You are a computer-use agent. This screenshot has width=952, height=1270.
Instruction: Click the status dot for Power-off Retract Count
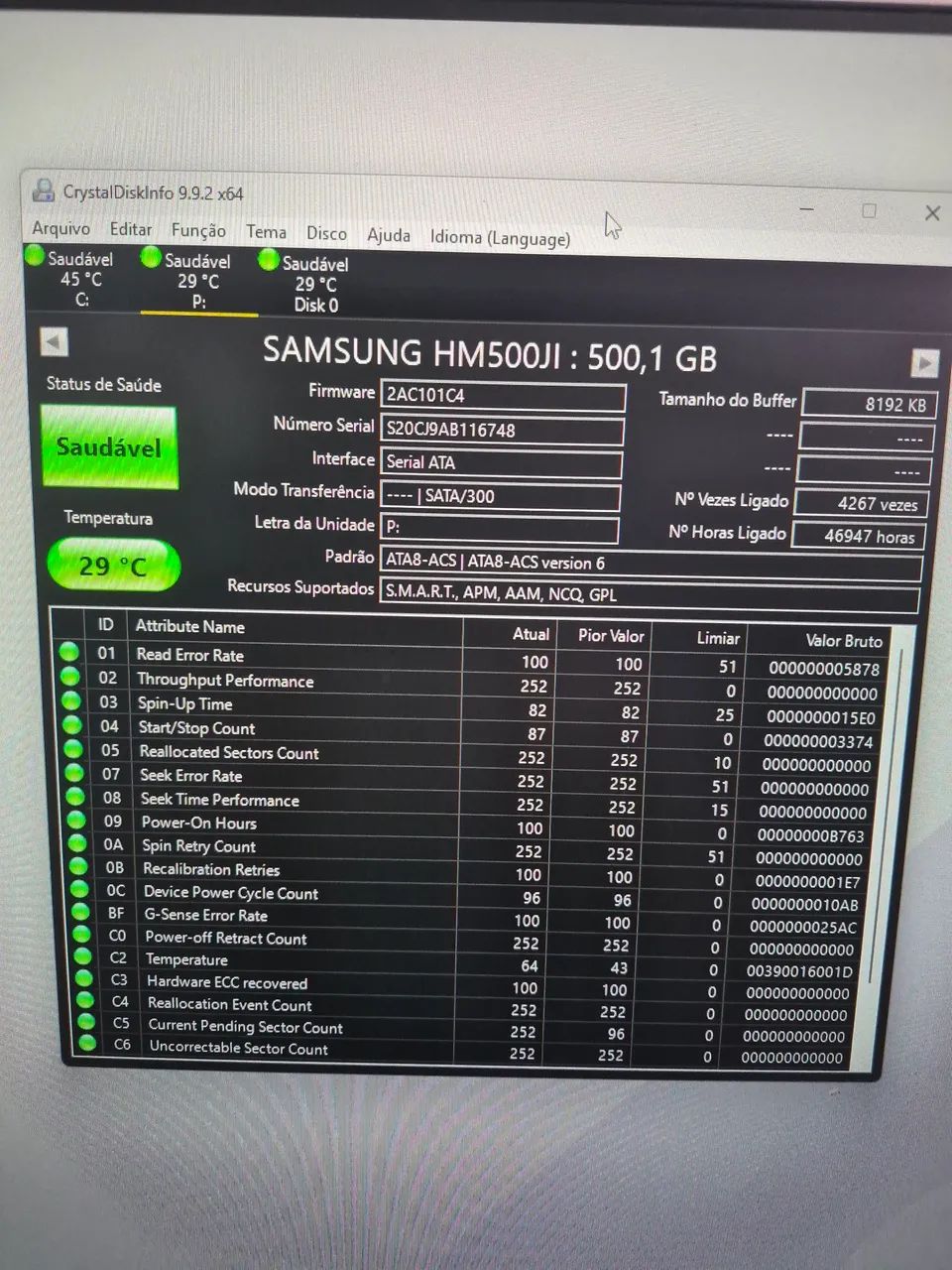[x=82, y=935]
